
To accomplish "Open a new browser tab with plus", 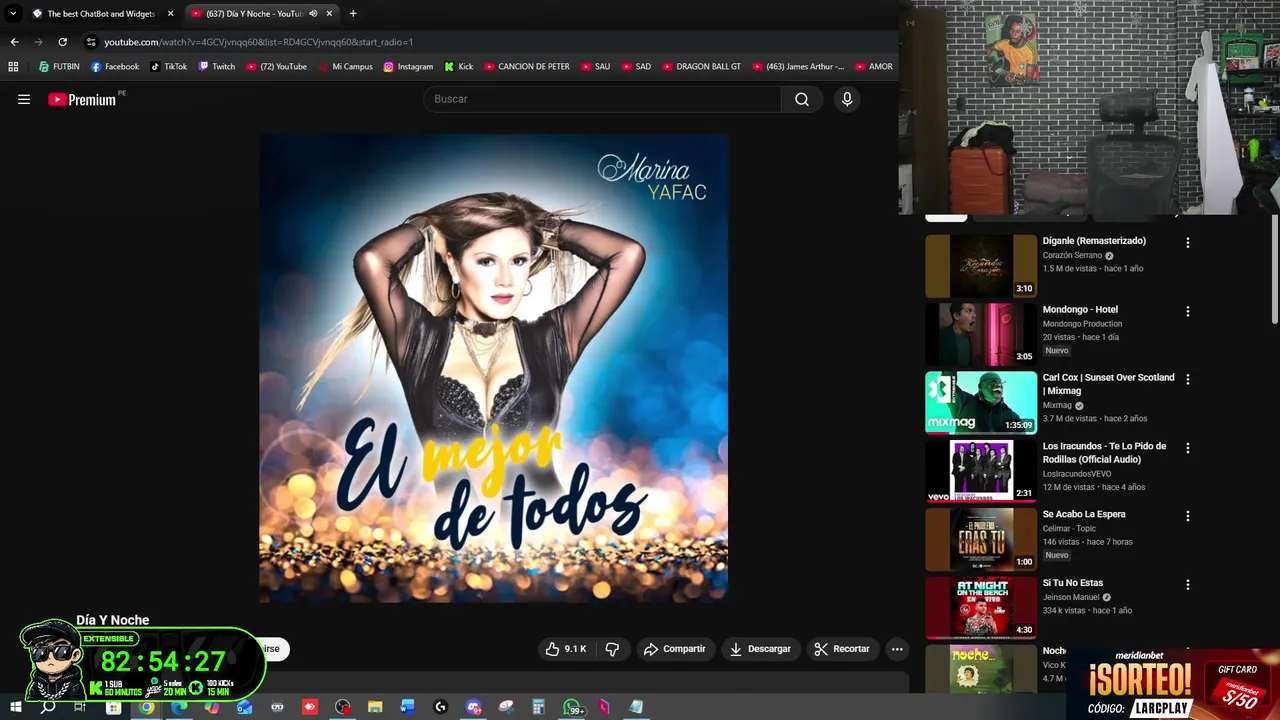I will (353, 14).
